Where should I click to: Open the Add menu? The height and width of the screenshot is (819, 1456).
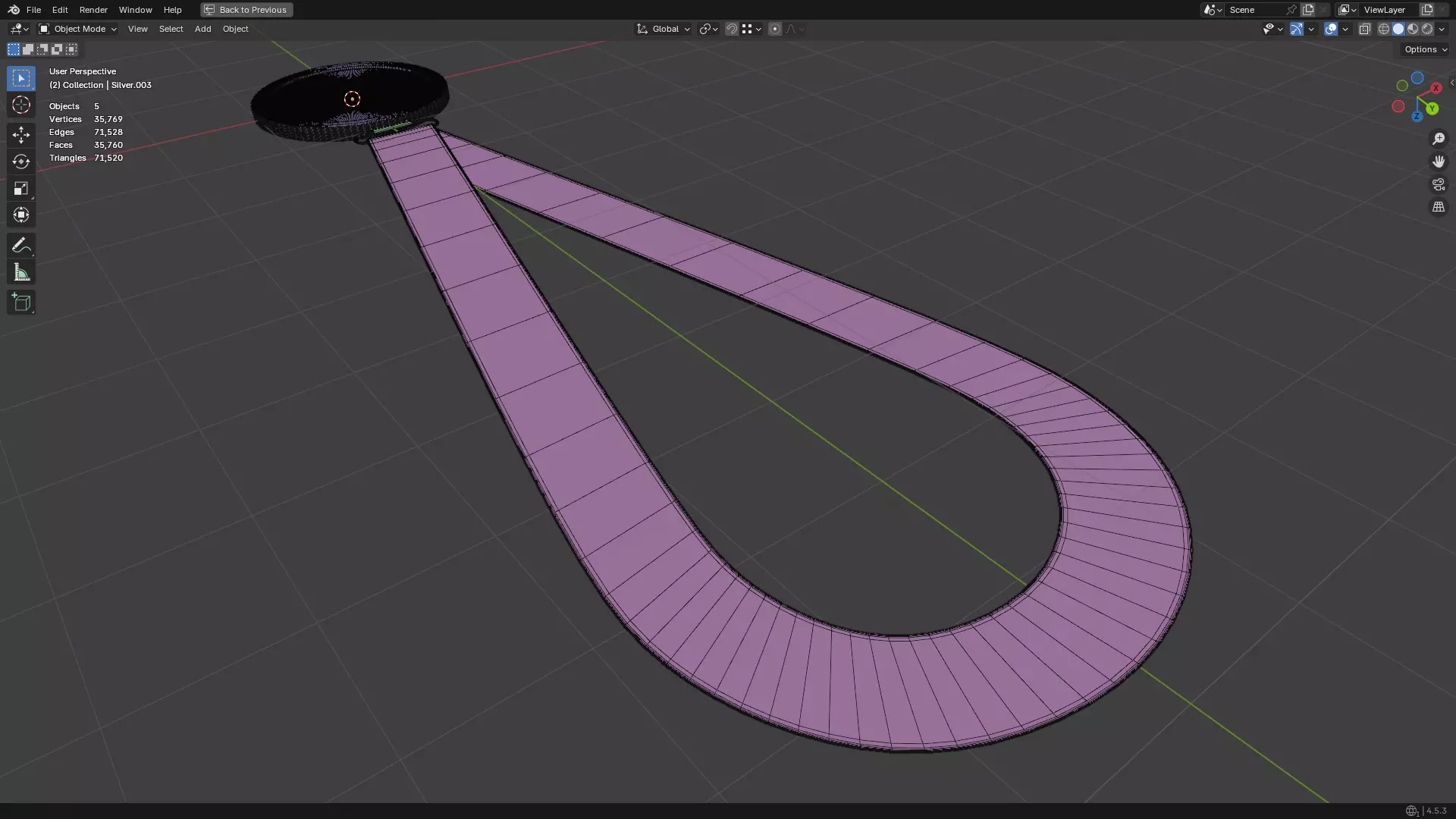click(202, 29)
